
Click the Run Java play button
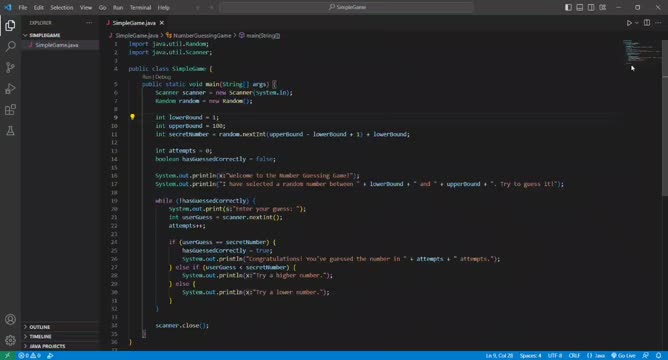pyautogui.click(x=629, y=23)
